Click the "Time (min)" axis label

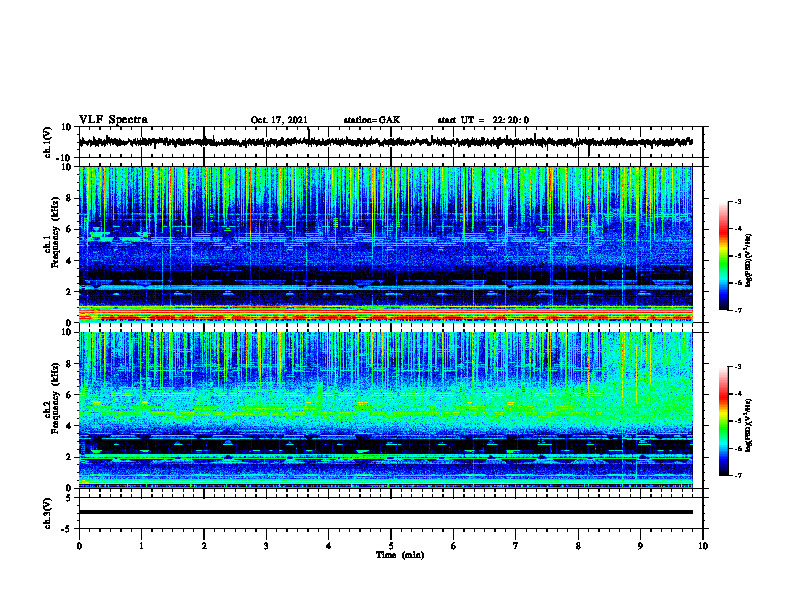click(x=400, y=555)
